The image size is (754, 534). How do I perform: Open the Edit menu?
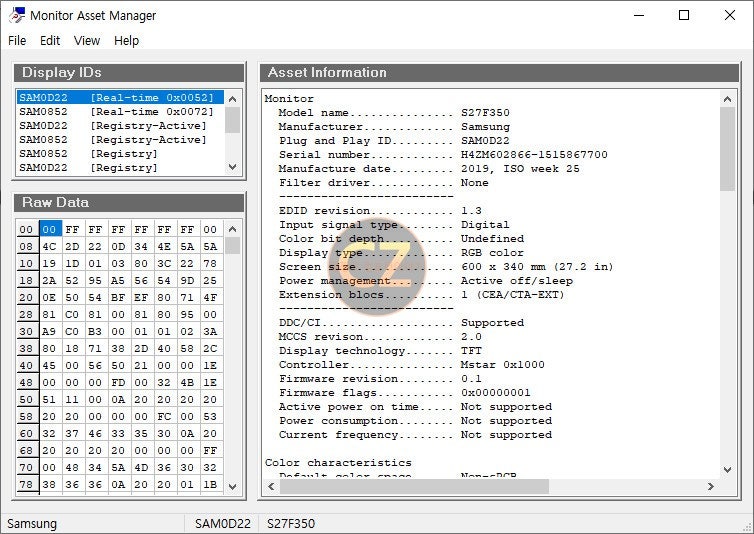click(x=50, y=41)
